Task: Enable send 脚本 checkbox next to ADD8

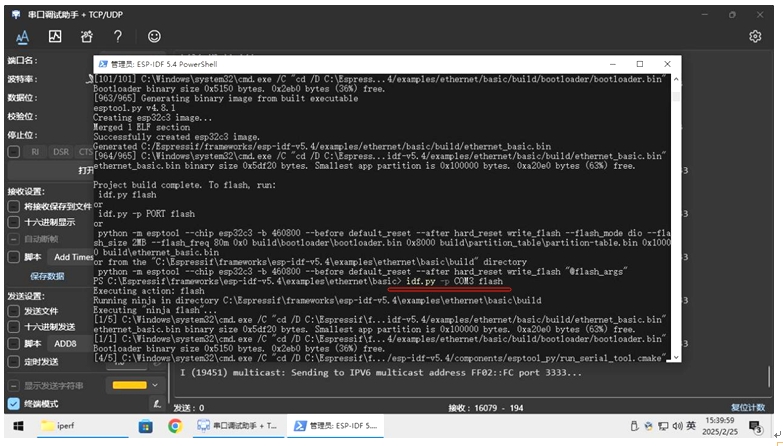Action: [x=14, y=344]
